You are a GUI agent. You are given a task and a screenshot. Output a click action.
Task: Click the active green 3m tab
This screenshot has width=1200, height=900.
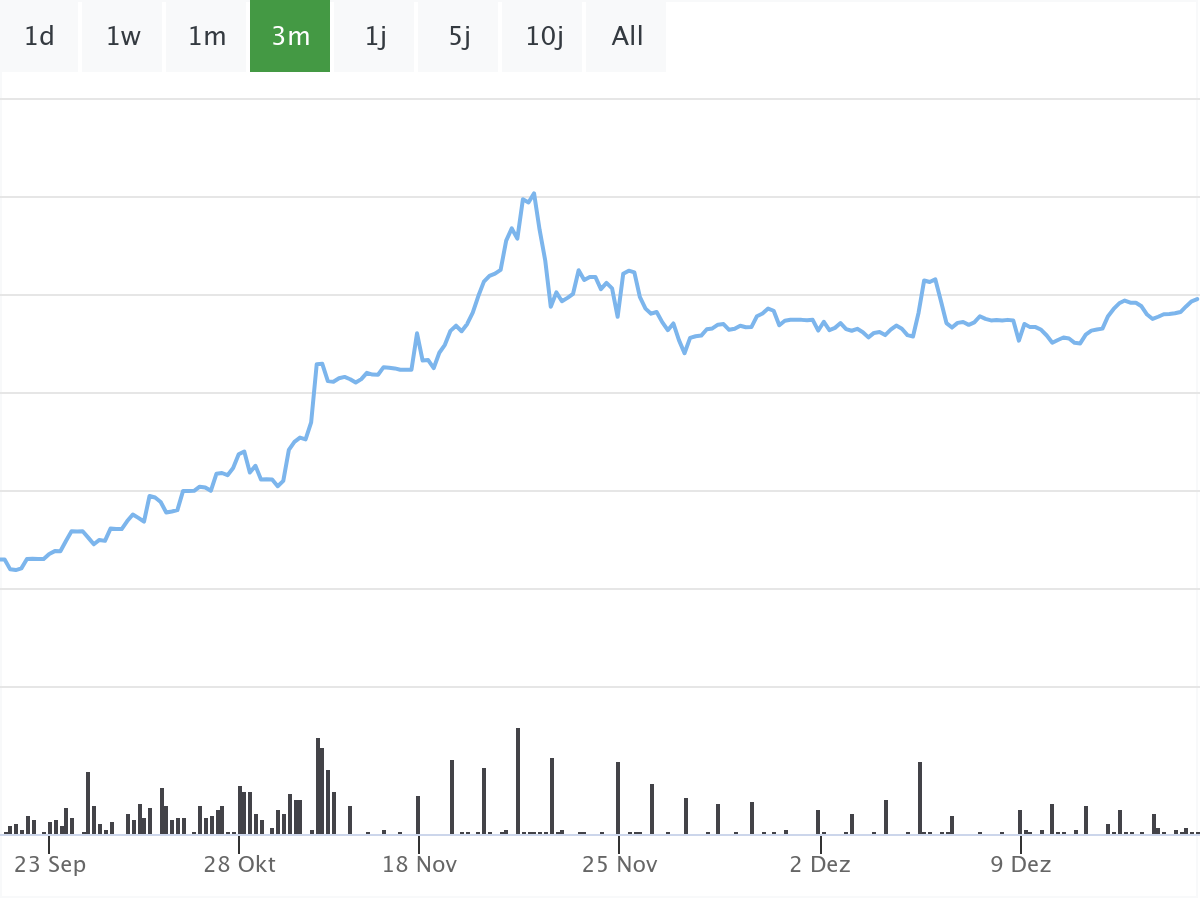(x=290, y=37)
